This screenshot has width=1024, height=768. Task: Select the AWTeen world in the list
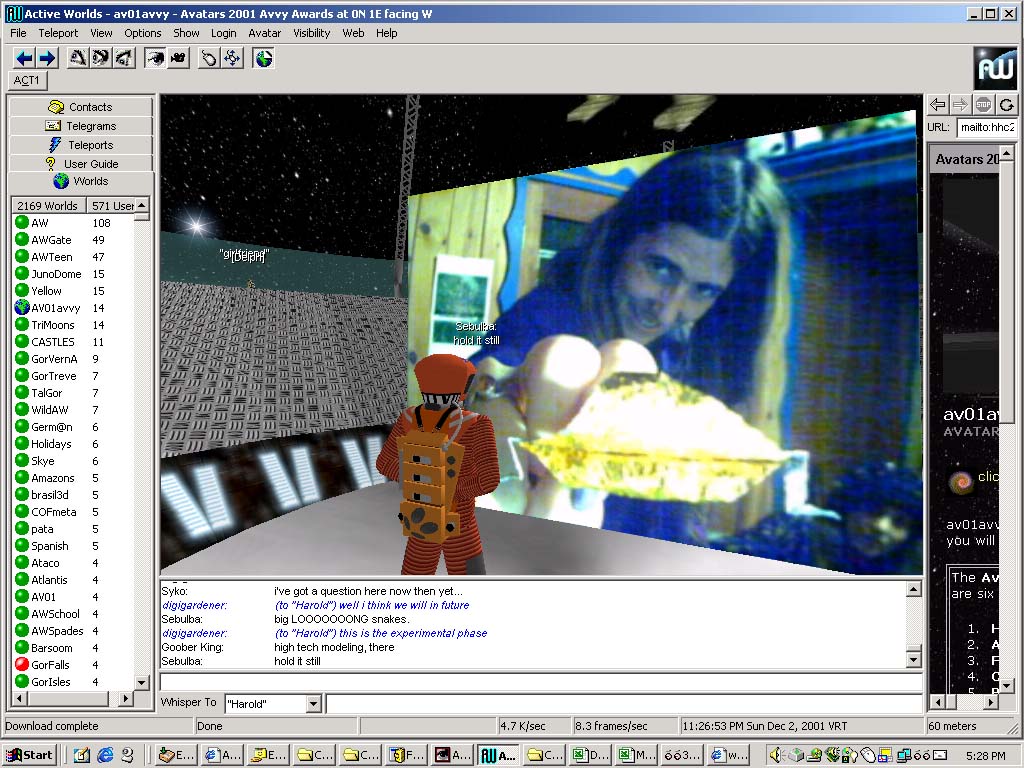tap(52, 257)
